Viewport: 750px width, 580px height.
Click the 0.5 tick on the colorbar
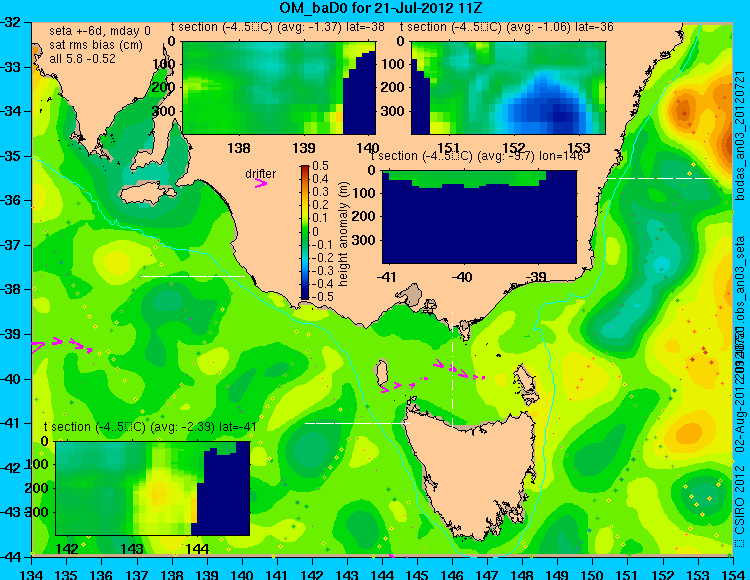tap(320, 166)
